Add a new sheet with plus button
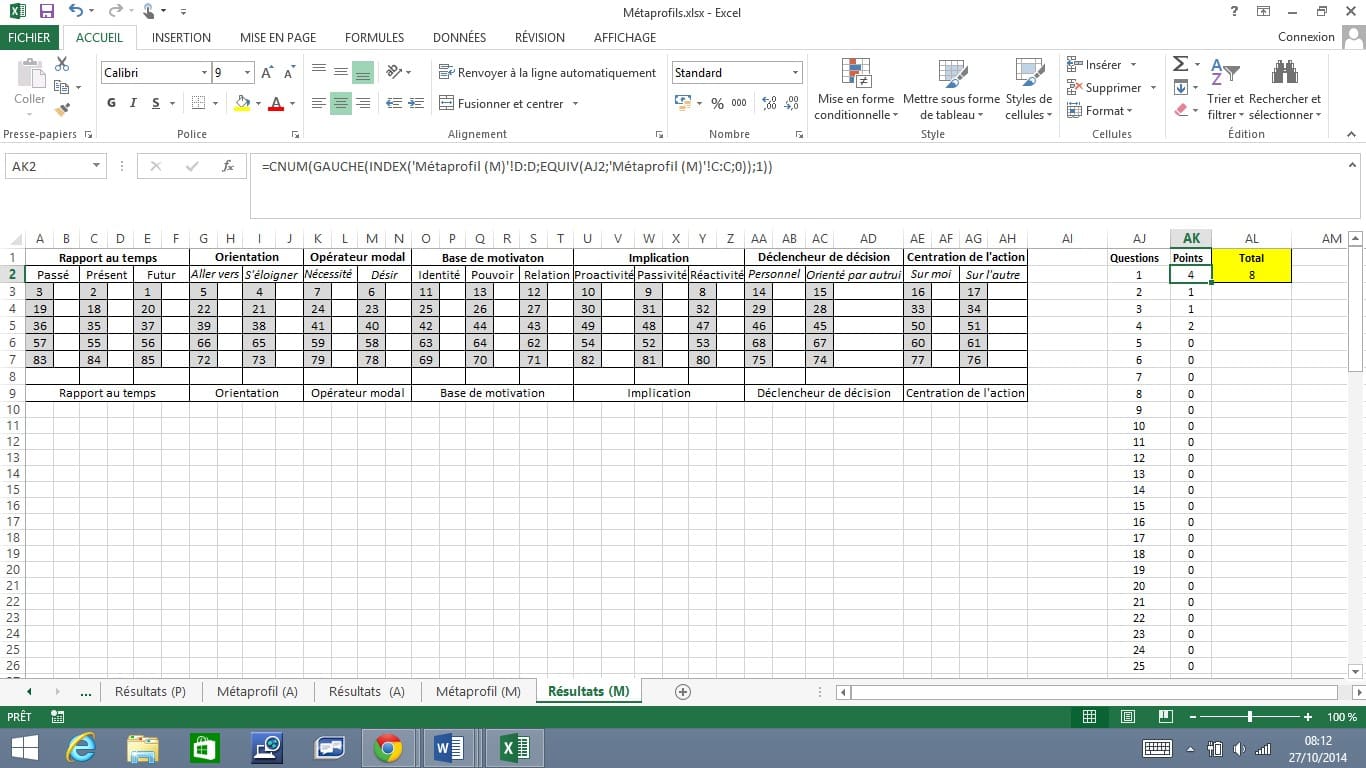Image resolution: width=1366 pixels, height=768 pixels. pyautogui.click(x=683, y=691)
